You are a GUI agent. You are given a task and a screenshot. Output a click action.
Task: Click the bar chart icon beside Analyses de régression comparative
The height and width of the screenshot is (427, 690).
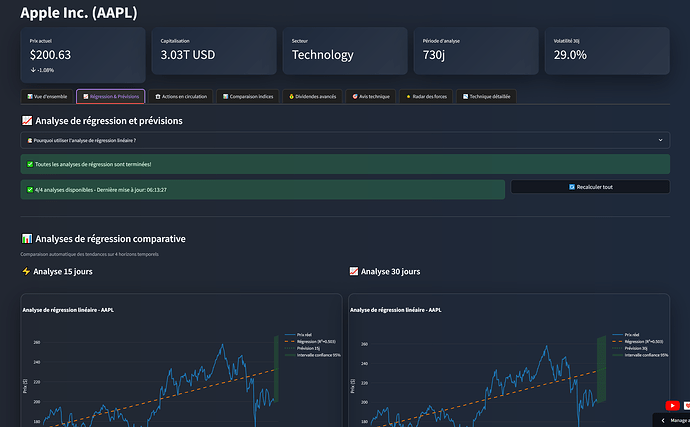(x=27, y=239)
